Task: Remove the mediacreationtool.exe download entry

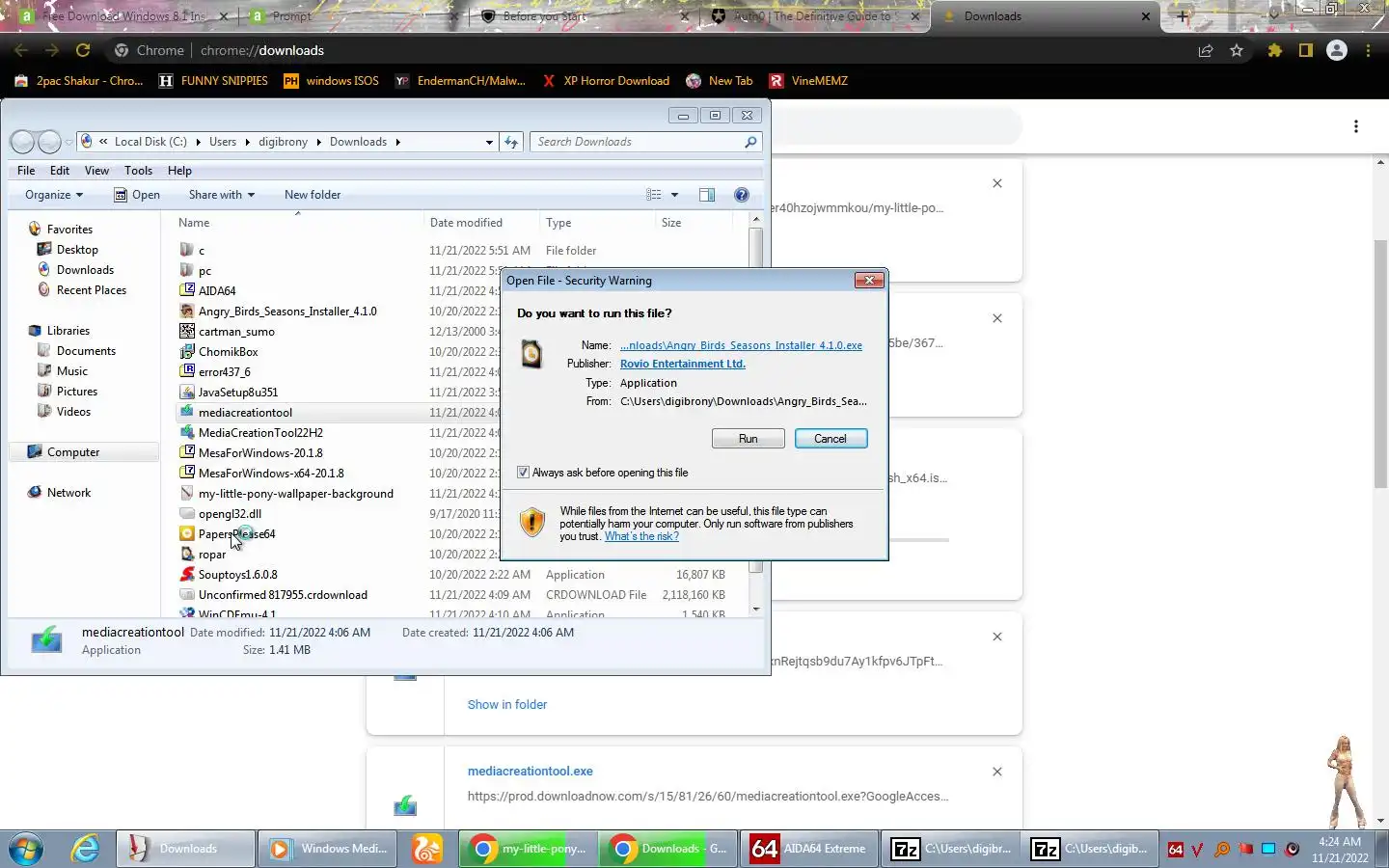Action: pyautogui.click(x=997, y=772)
